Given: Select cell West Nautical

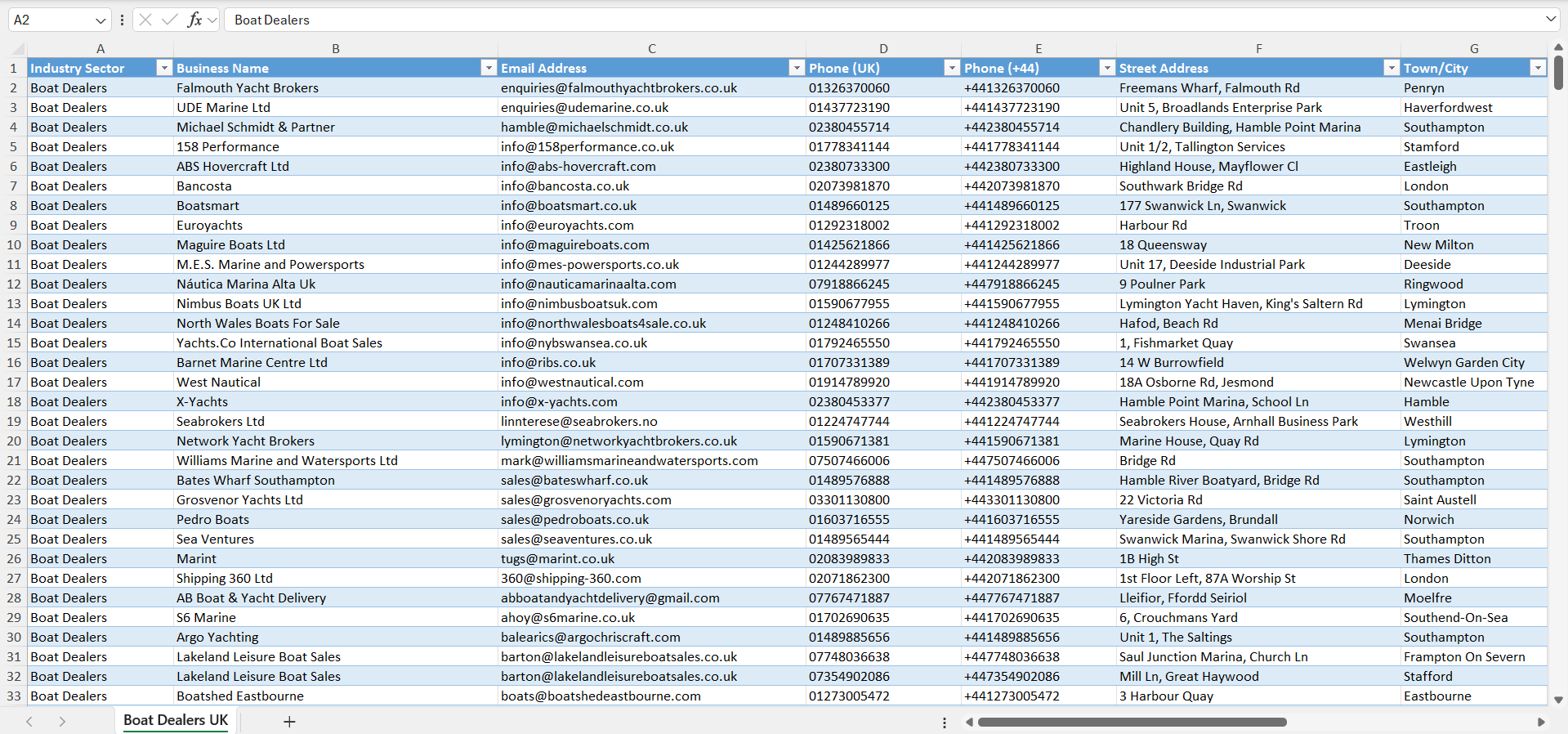Looking at the screenshot, I should [x=336, y=382].
